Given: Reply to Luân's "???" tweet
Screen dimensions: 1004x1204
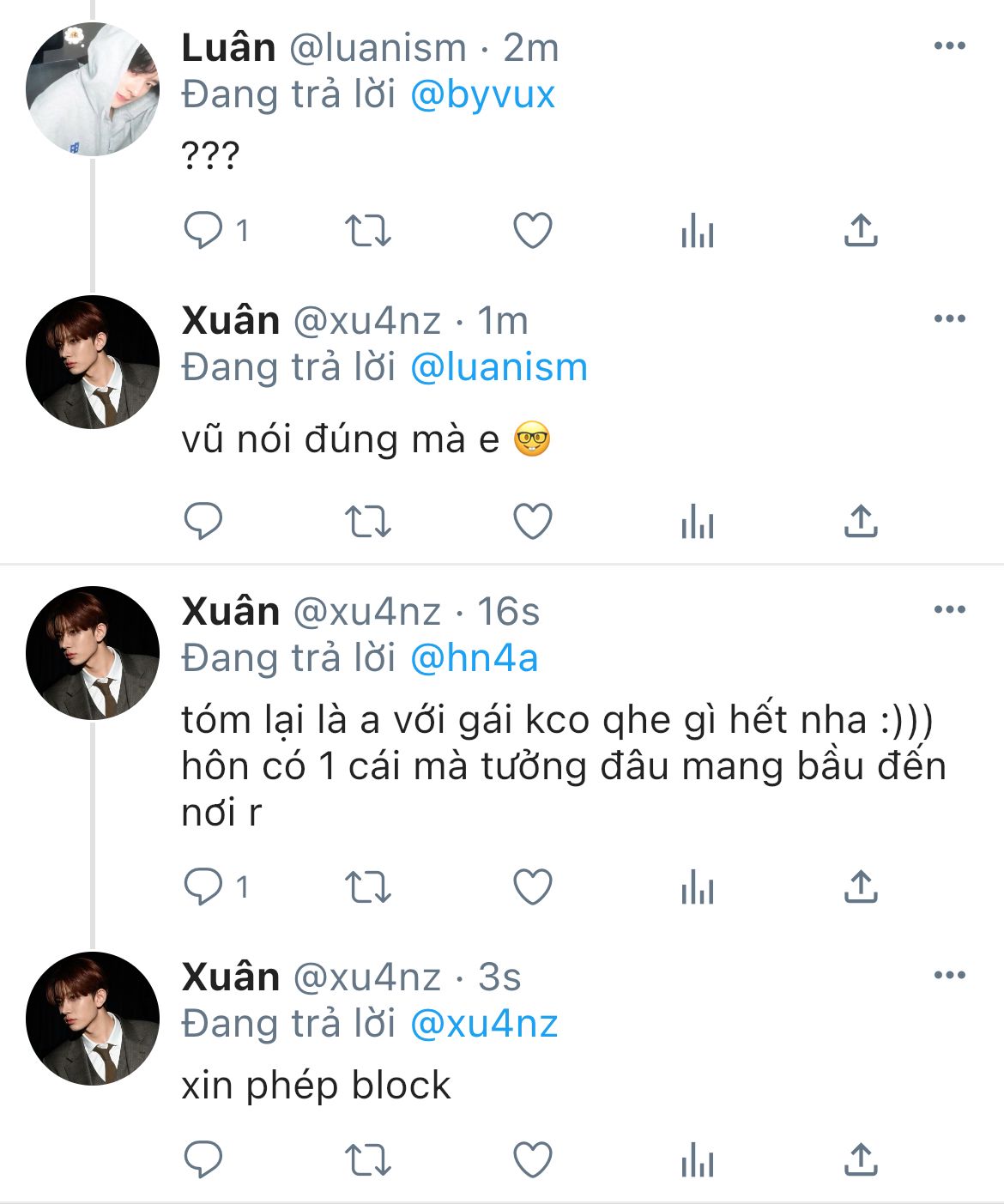Looking at the screenshot, I should (203, 230).
